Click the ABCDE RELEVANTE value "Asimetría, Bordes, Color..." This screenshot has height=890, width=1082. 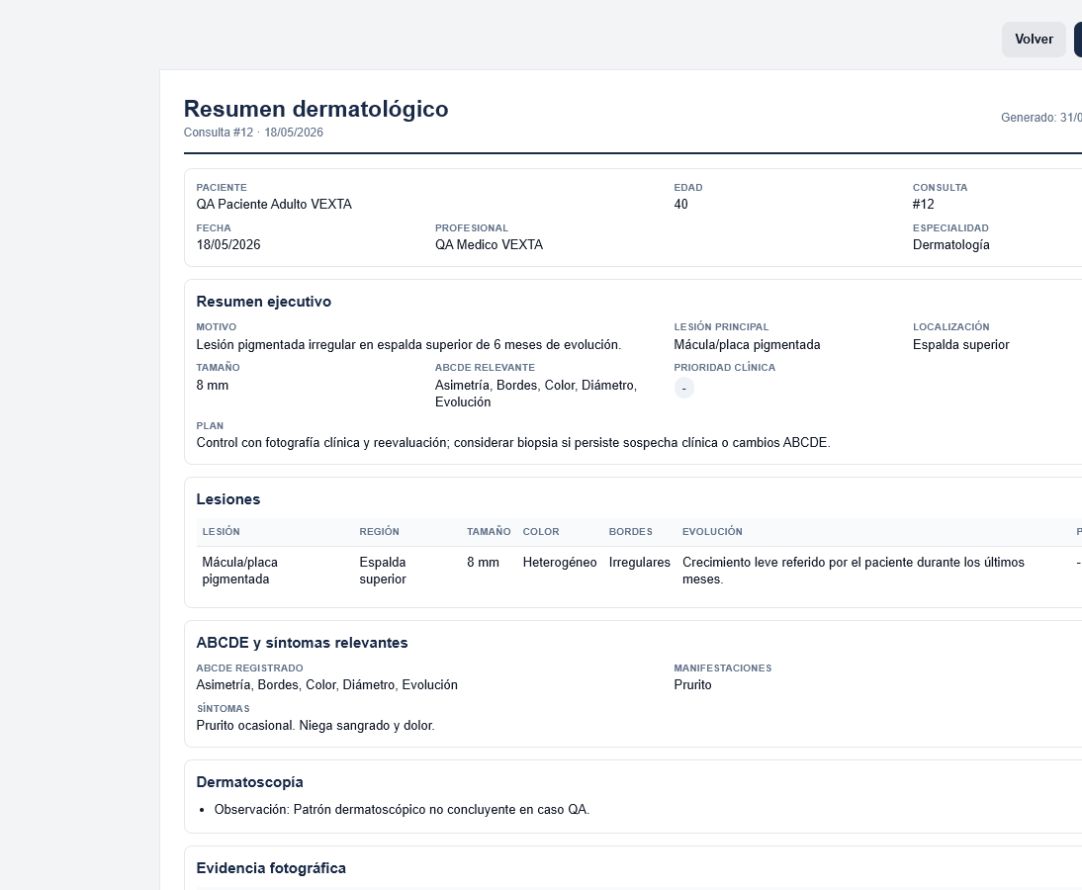coord(535,394)
